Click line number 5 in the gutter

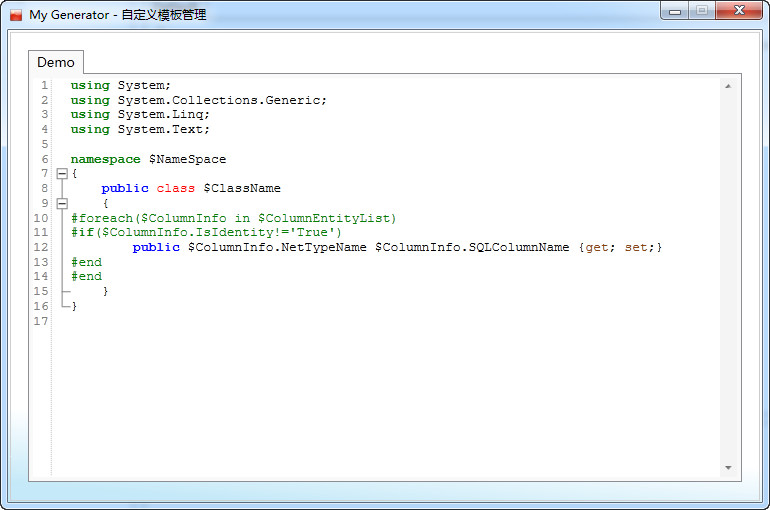(x=45, y=144)
